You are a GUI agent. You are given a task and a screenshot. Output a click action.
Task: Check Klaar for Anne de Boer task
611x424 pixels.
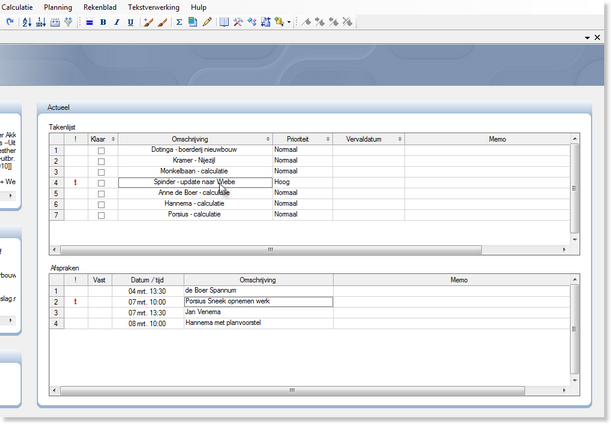click(101, 194)
